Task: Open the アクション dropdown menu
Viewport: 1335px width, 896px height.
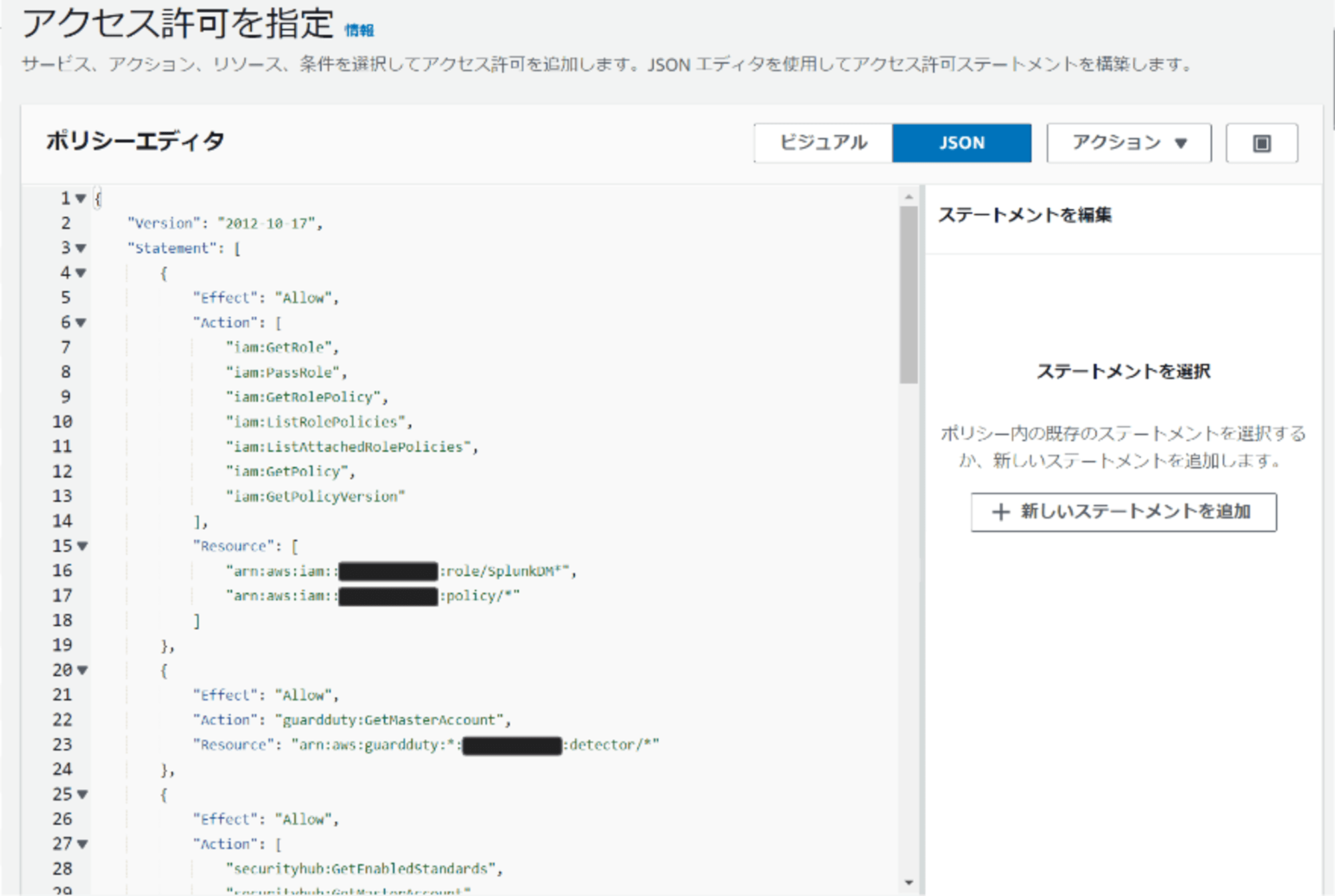Action: 1129,143
